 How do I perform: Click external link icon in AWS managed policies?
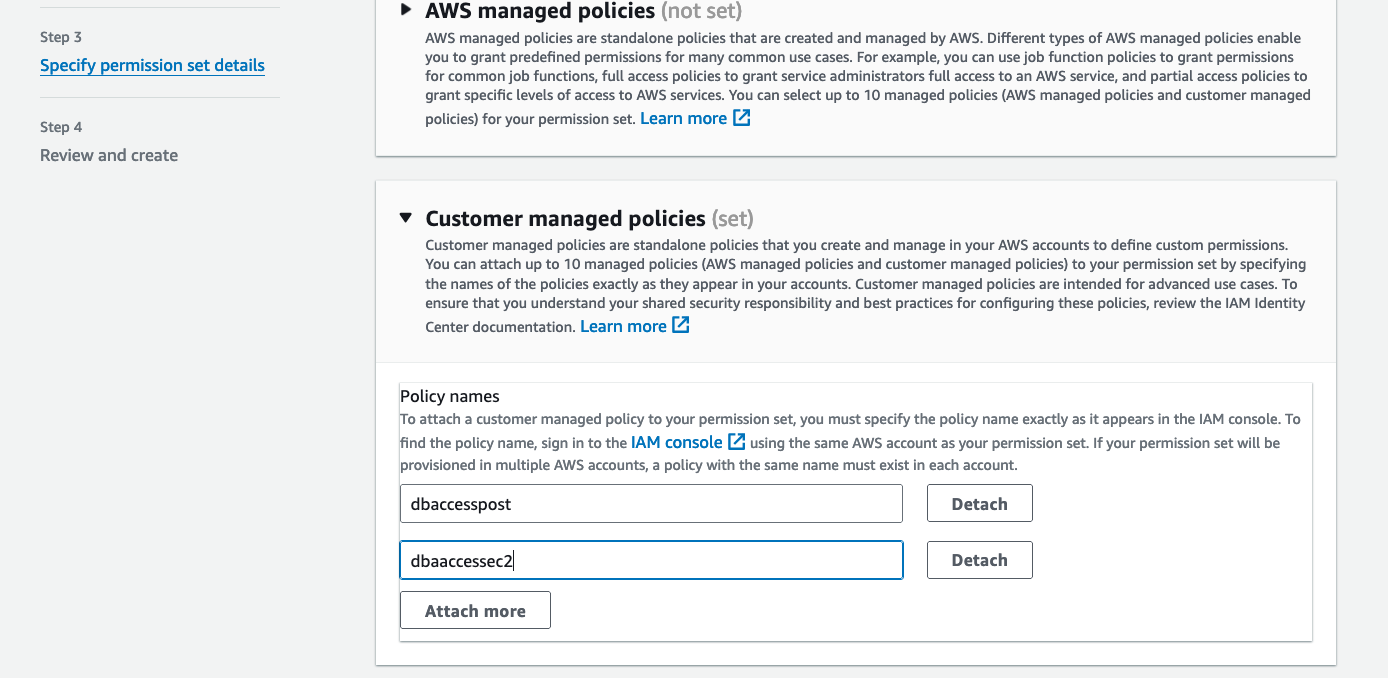[x=741, y=118]
